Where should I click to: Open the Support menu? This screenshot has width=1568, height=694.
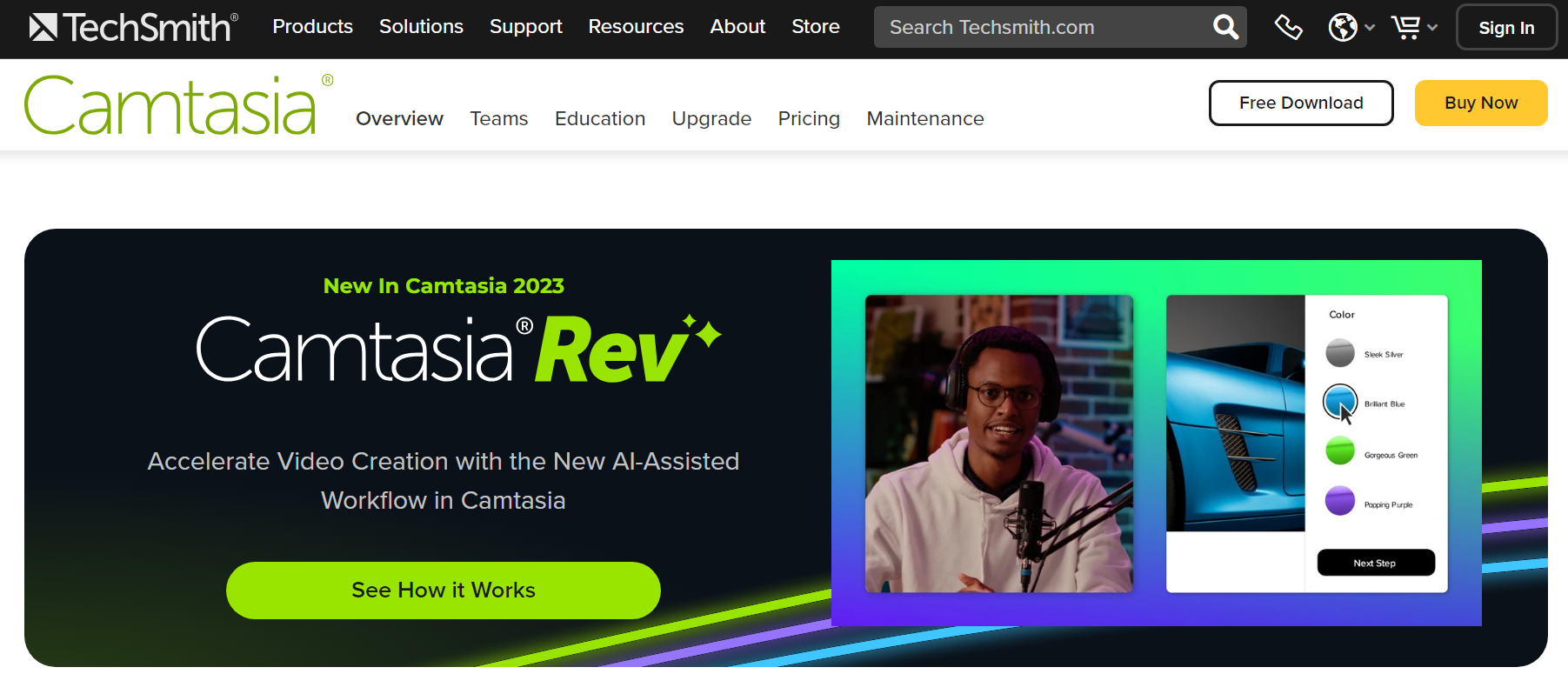pos(525,27)
